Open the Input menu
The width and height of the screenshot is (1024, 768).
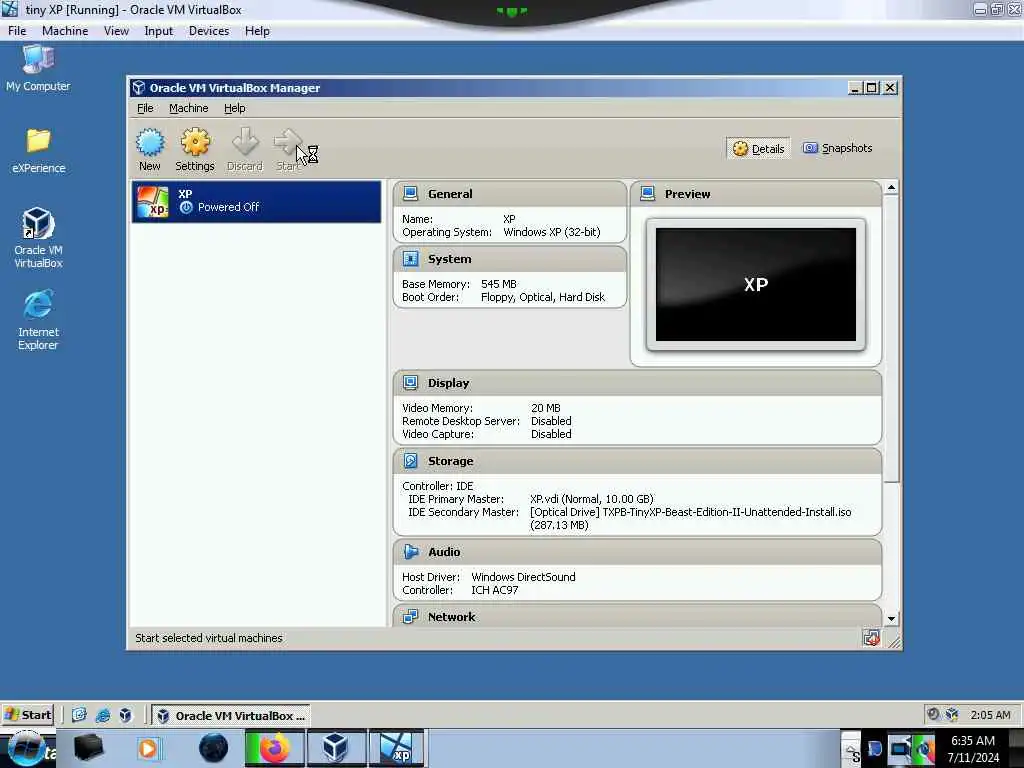(159, 31)
